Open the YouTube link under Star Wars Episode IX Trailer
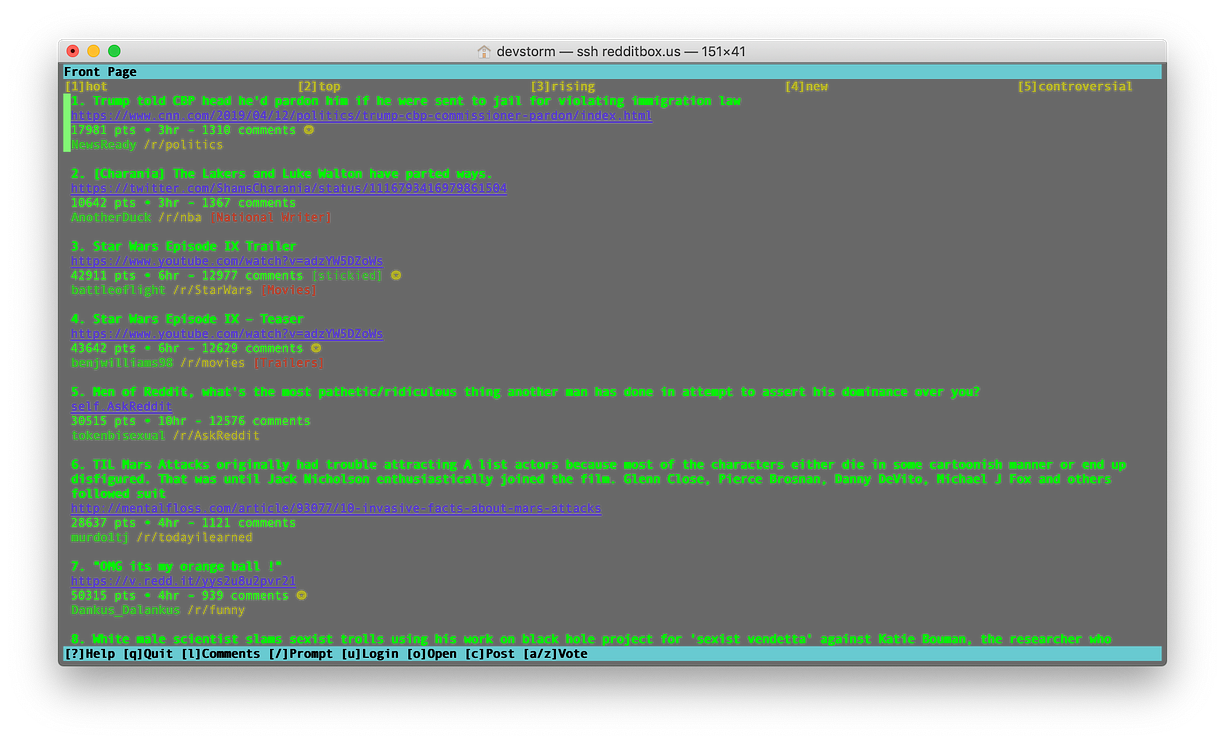The height and width of the screenshot is (743, 1225). (227, 261)
